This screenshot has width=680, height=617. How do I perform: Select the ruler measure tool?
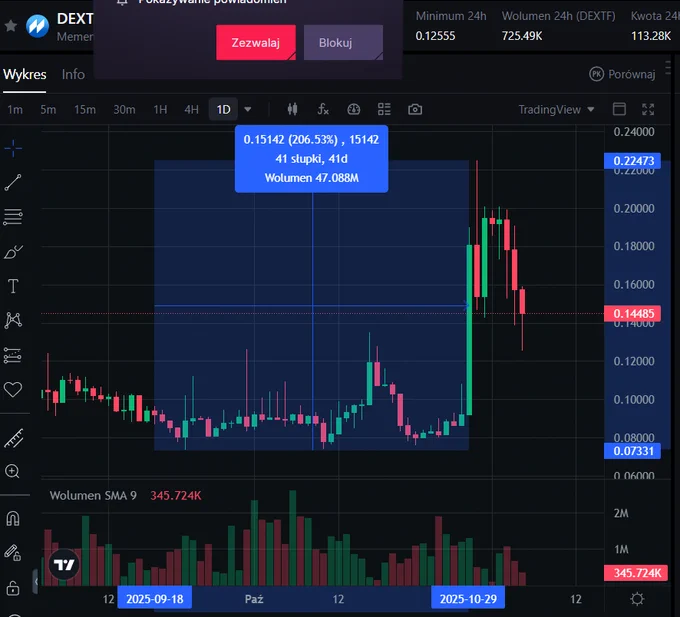pos(13,438)
